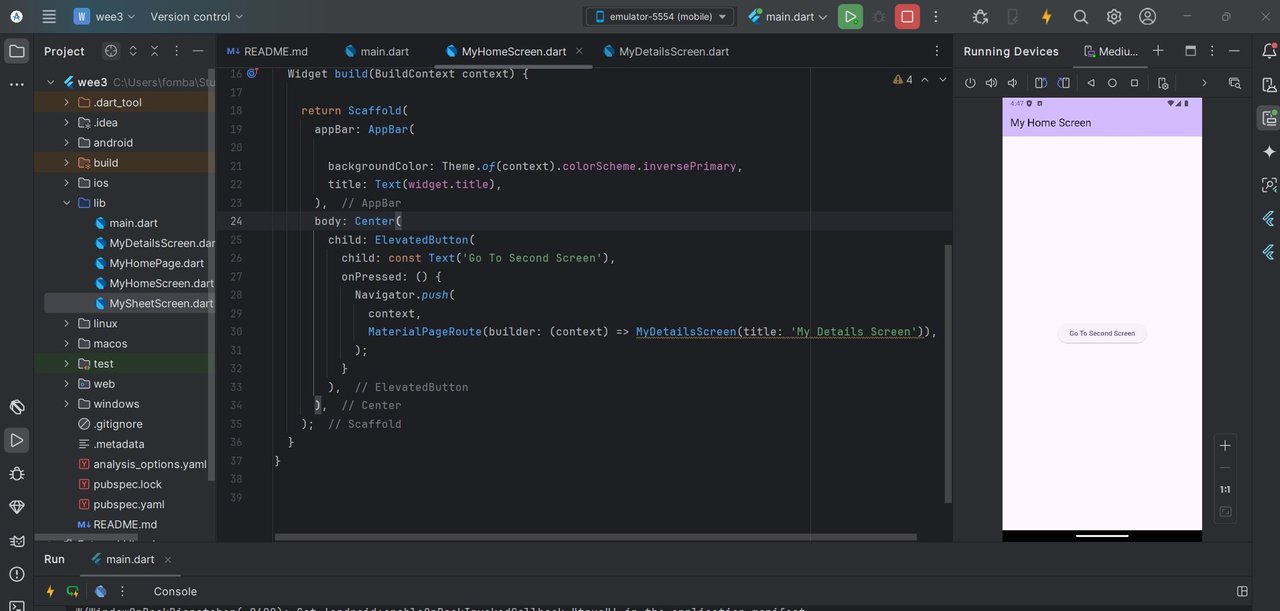Viewport: 1280px width, 611px height.
Task: Tap emulator Home circle button
Action: click(x=1112, y=83)
